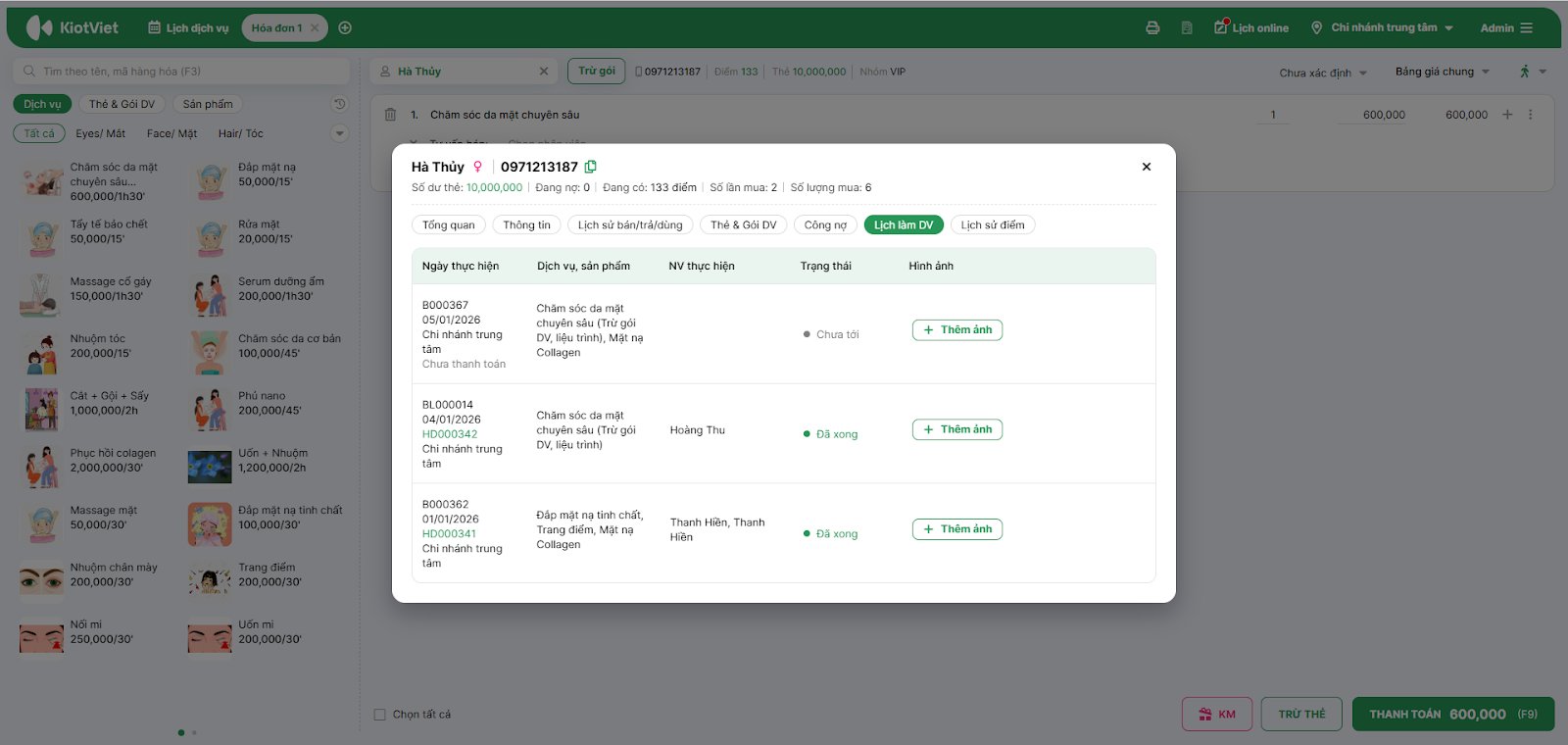Image resolution: width=1568 pixels, height=745 pixels.
Task: Delete the service line with trash icon
Action: point(390,115)
